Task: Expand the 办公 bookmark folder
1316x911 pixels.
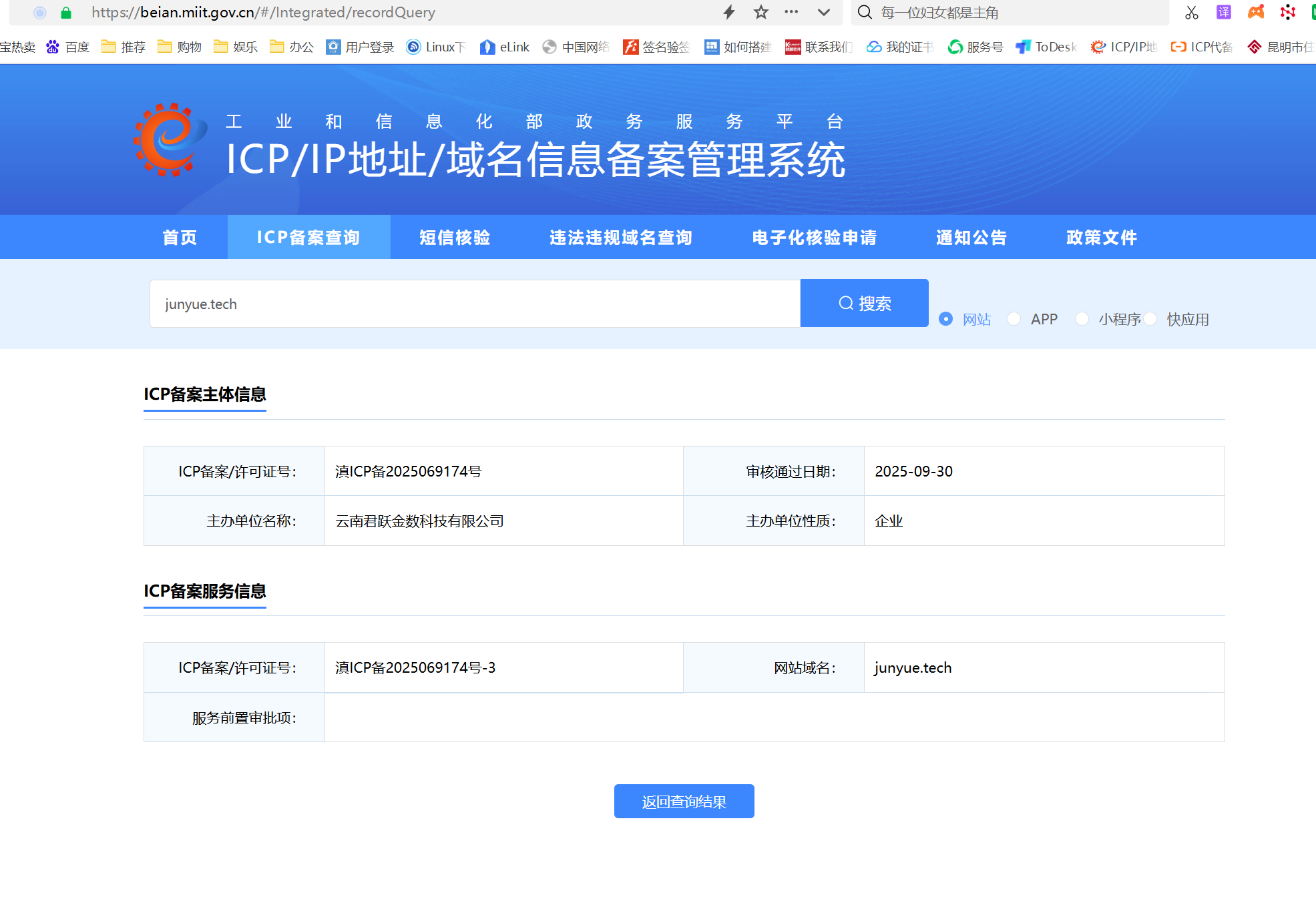Action: 292,47
